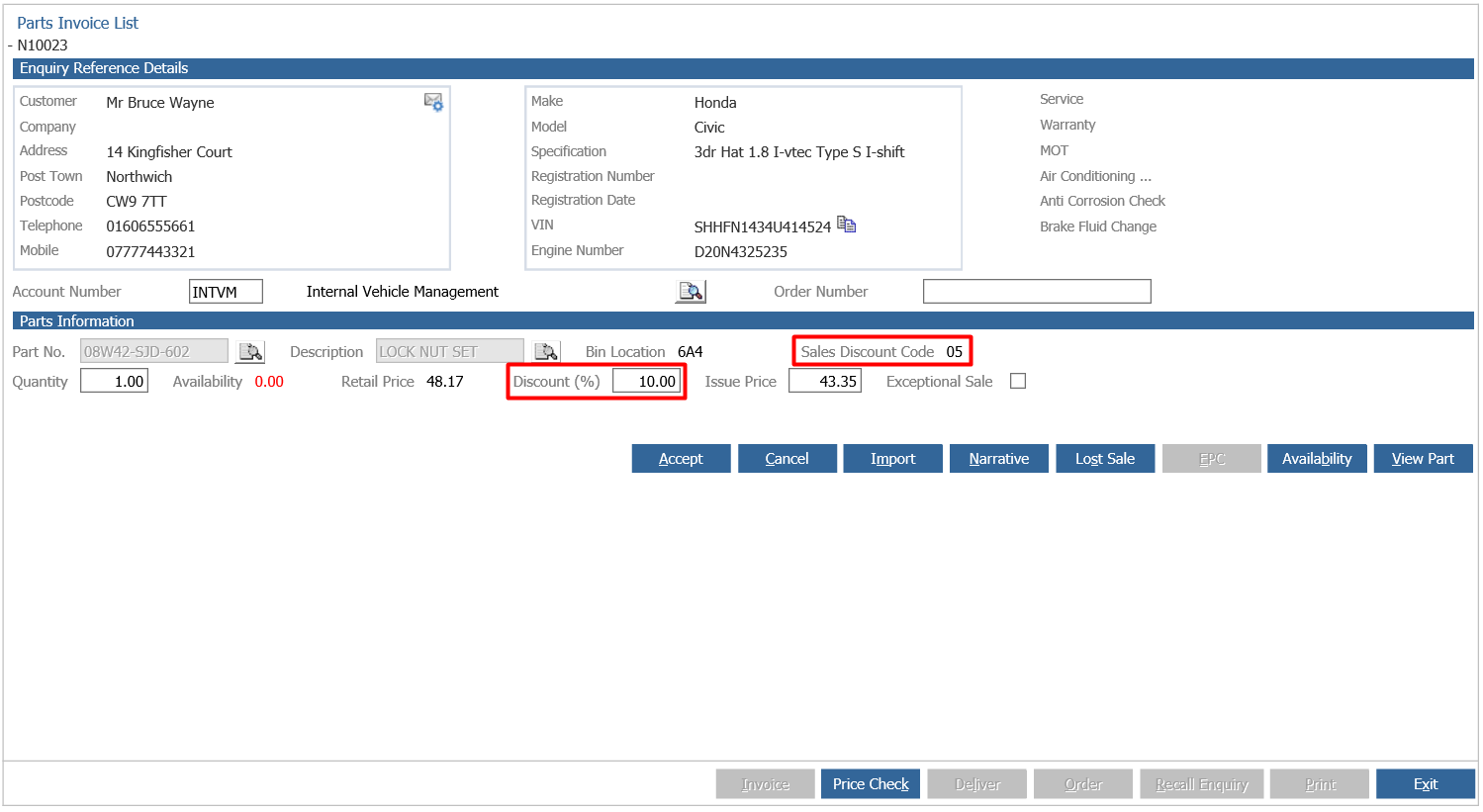Click the Recall Enquiry button
Viewport: 1483px width, 812px height.
point(1202,783)
